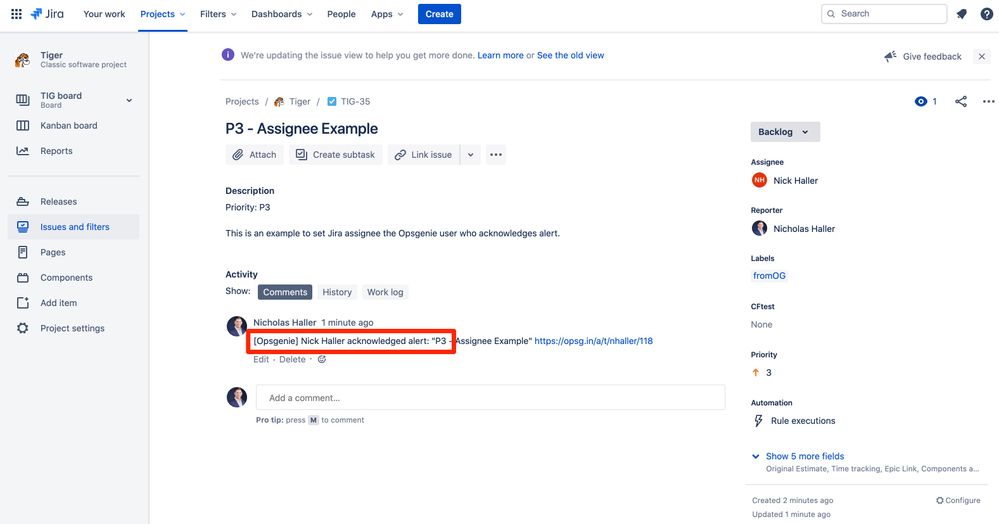Click Nicholas Haller reporter avatar
The image size is (999, 524).
759,228
